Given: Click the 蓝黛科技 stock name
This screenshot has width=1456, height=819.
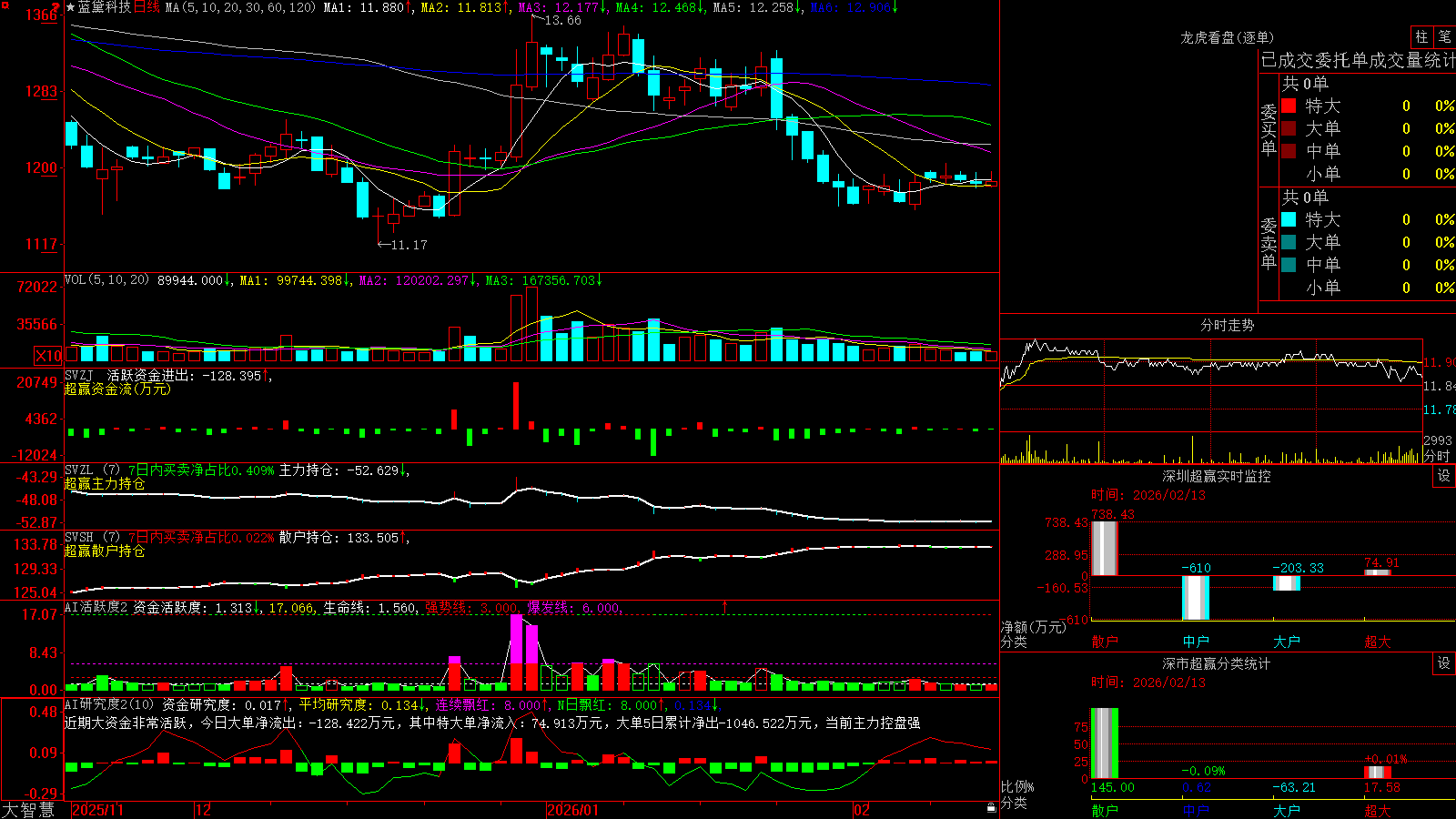Looking at the screenshot, I should (105, 7).
